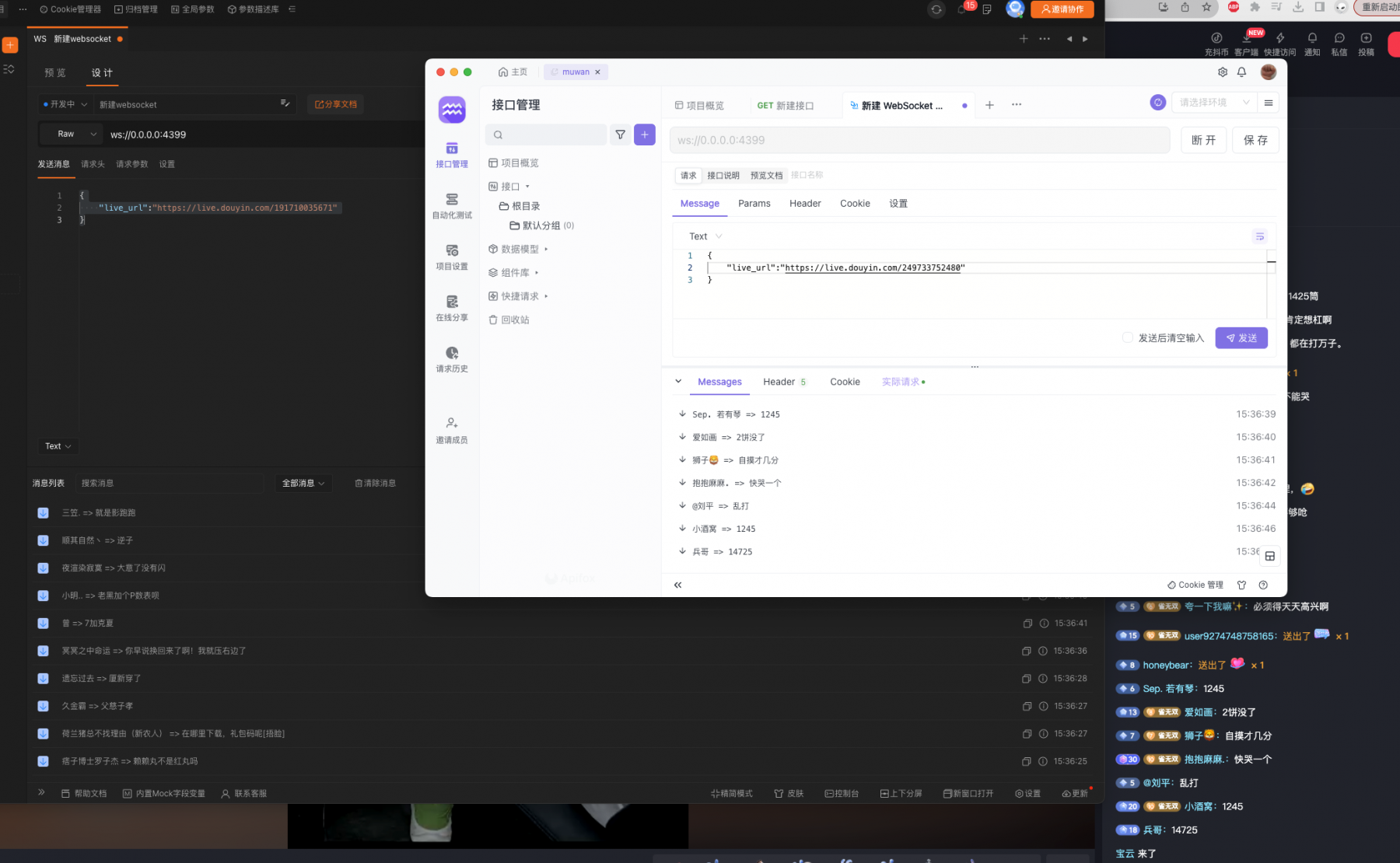
Task: Click the purple Apifox logo icon
Action: point(452,110)
